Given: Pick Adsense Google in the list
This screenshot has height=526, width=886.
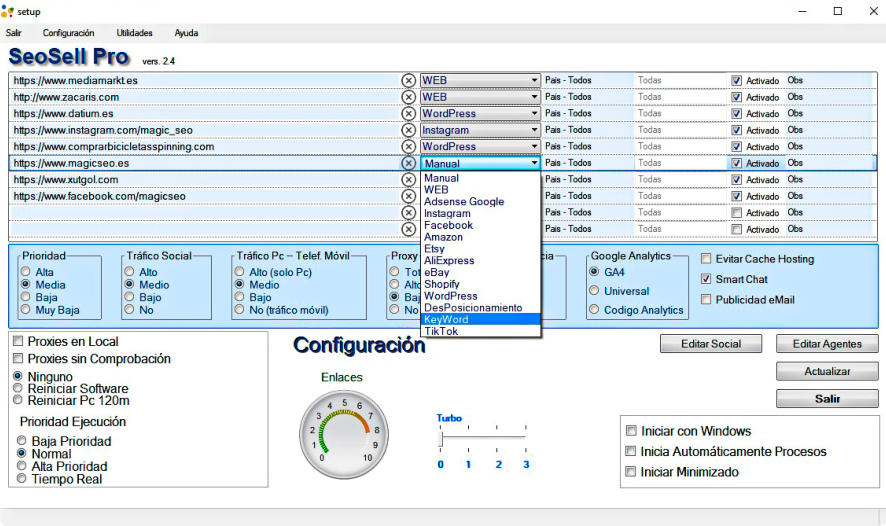Looking at the screenshot, I should [x=481, y=202].
